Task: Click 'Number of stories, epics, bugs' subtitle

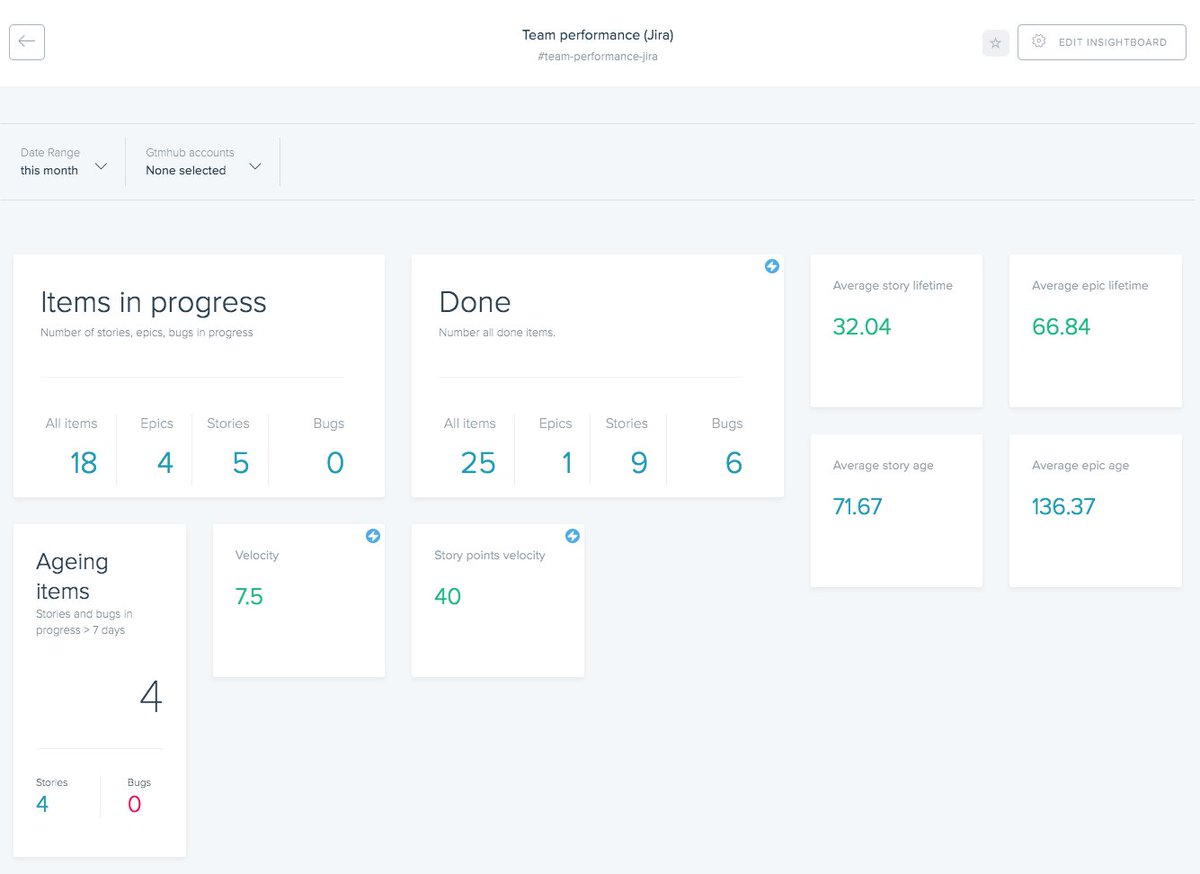Action: pos(147,333)
